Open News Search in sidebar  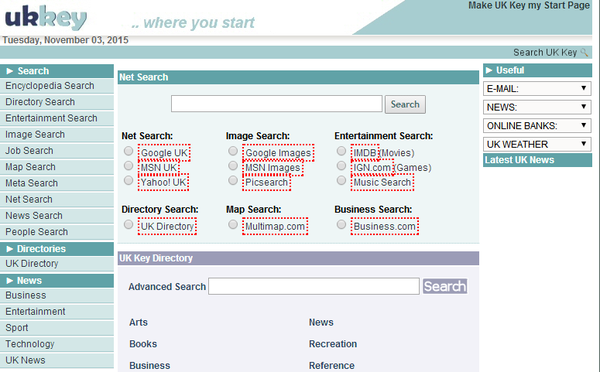point(57,216)
